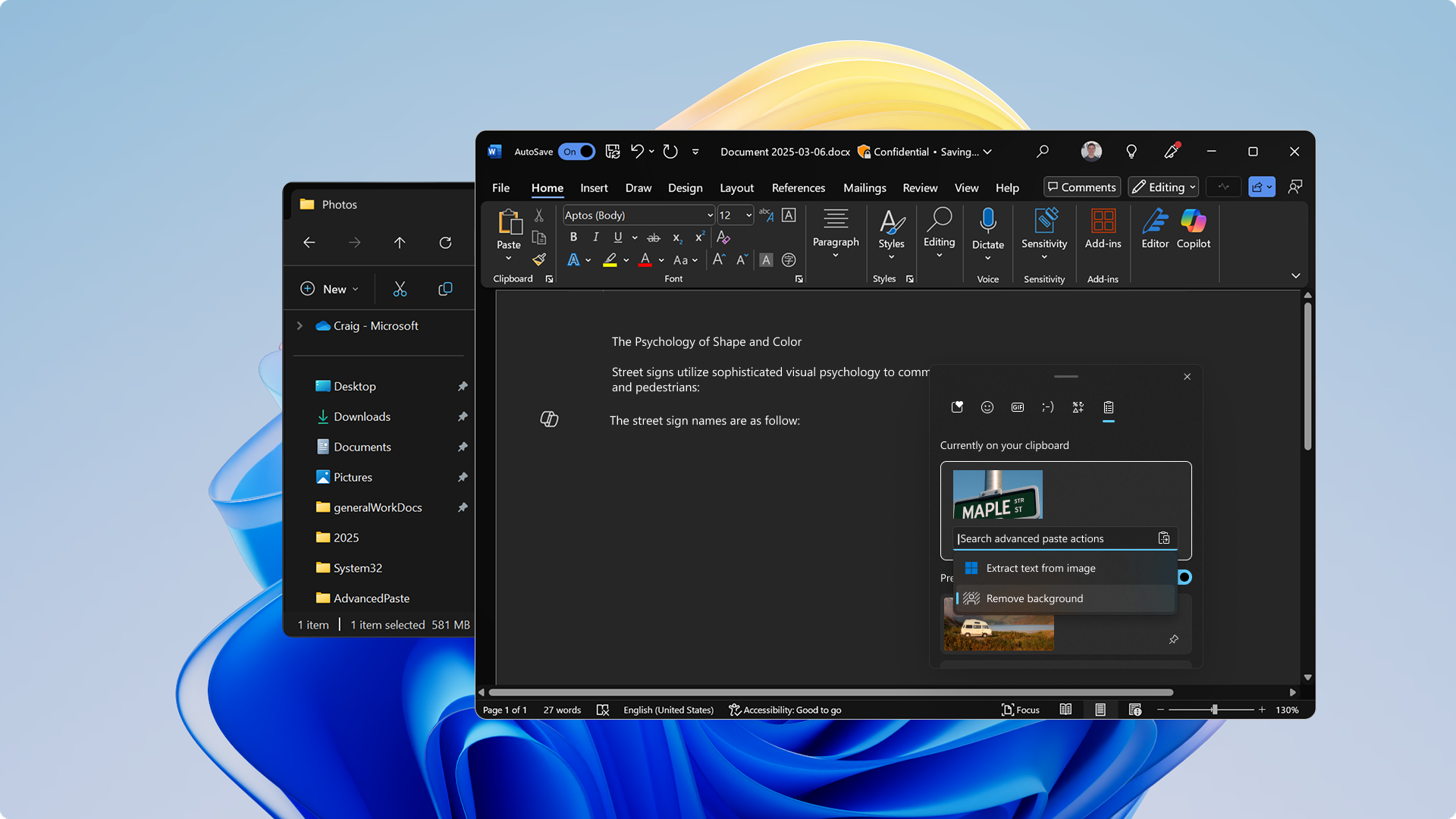The height and width of the screenshot is (819, 1456).
Task: Click the Save icon in Word title bar
Action: coord(613,152)
